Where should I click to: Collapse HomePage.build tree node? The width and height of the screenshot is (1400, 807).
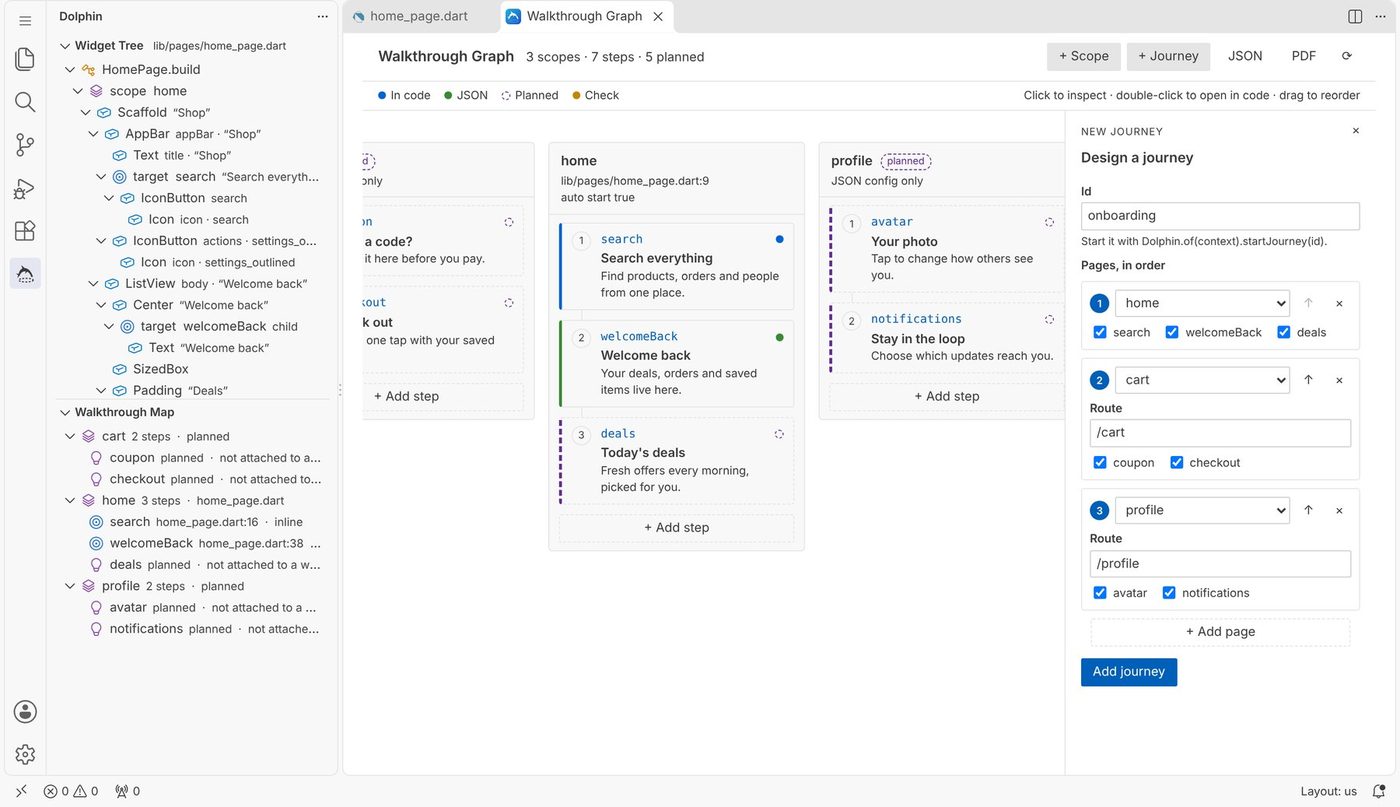[70, 69]
